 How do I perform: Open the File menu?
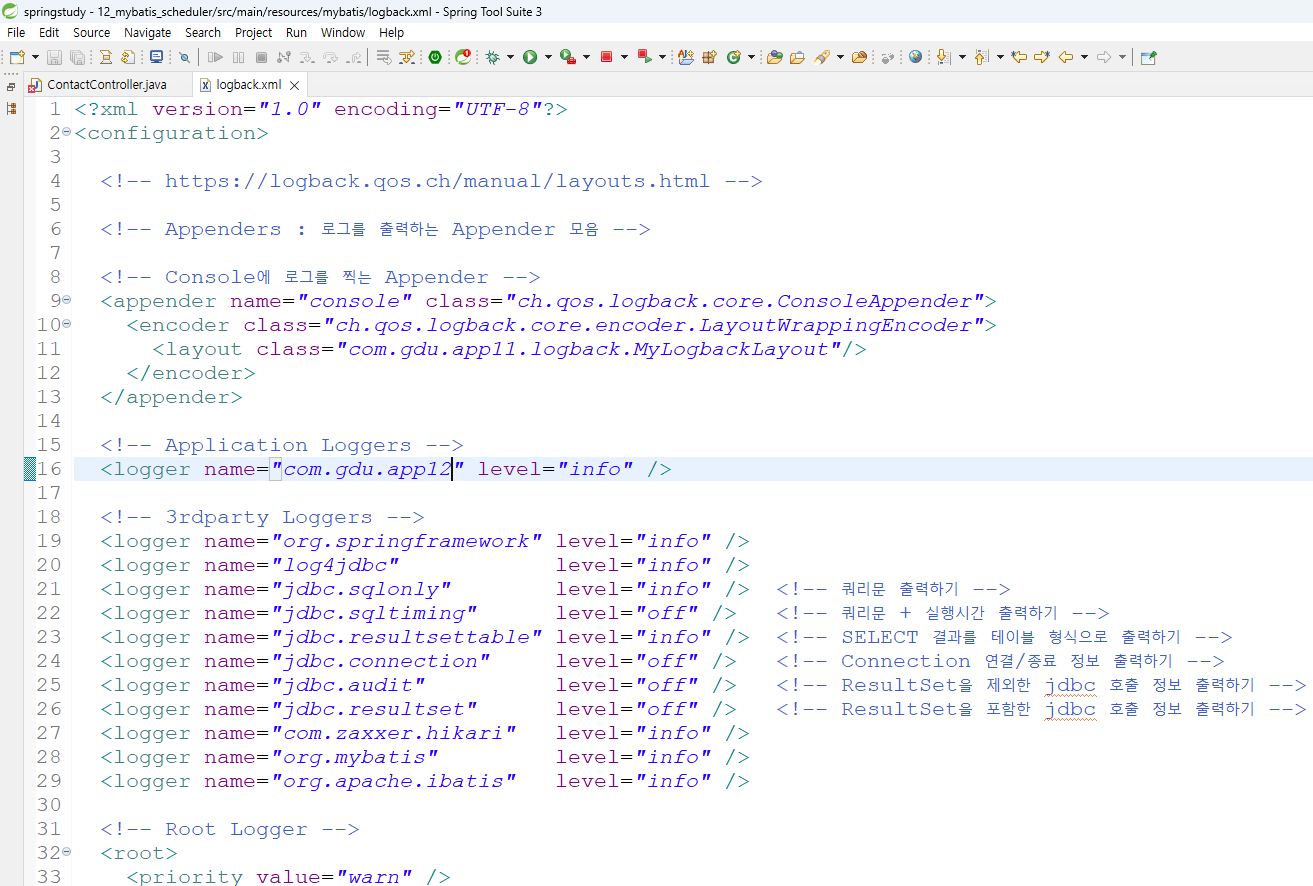[16, 33]
